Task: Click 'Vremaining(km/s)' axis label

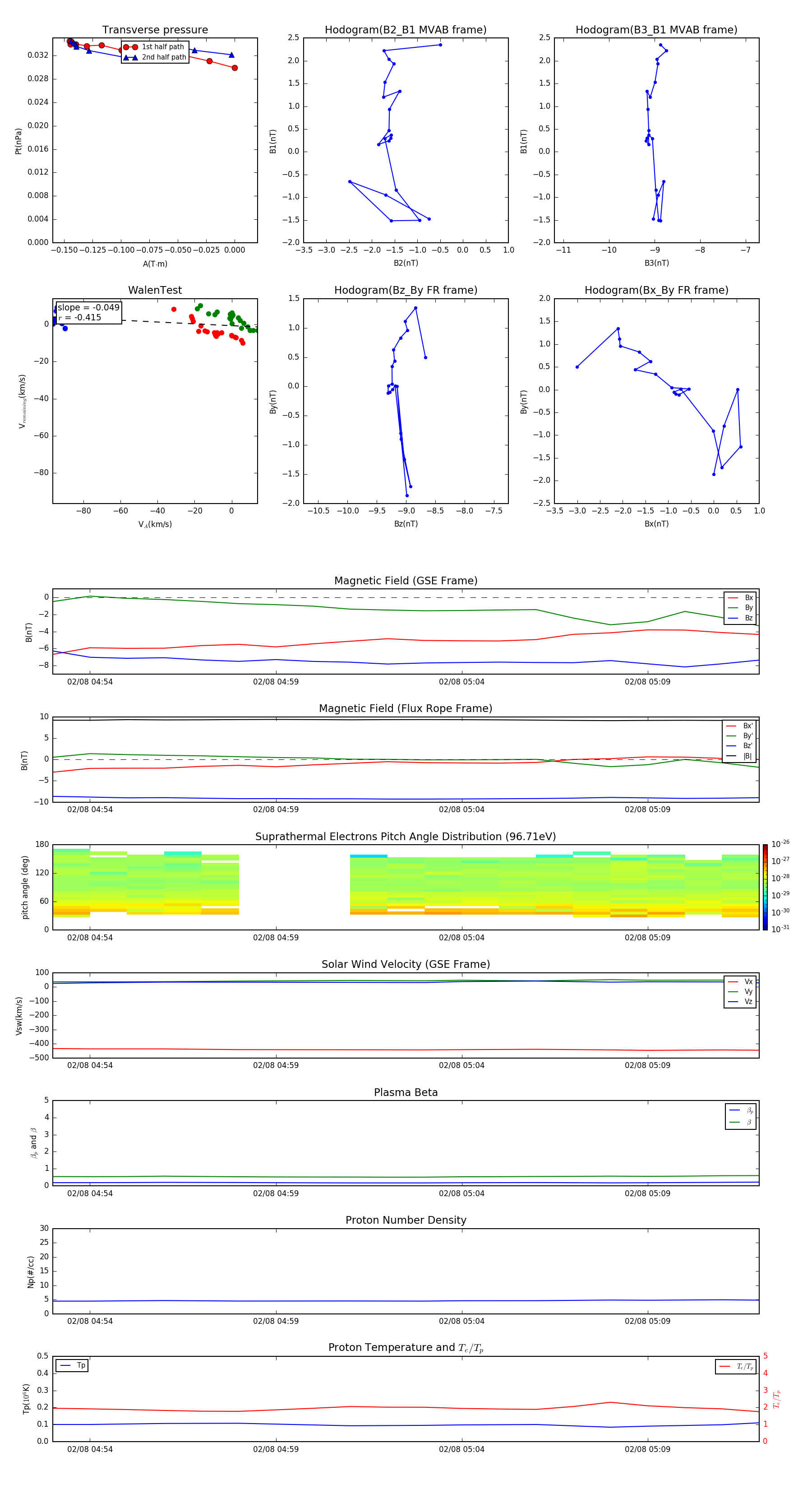Action: coord(22,401)
